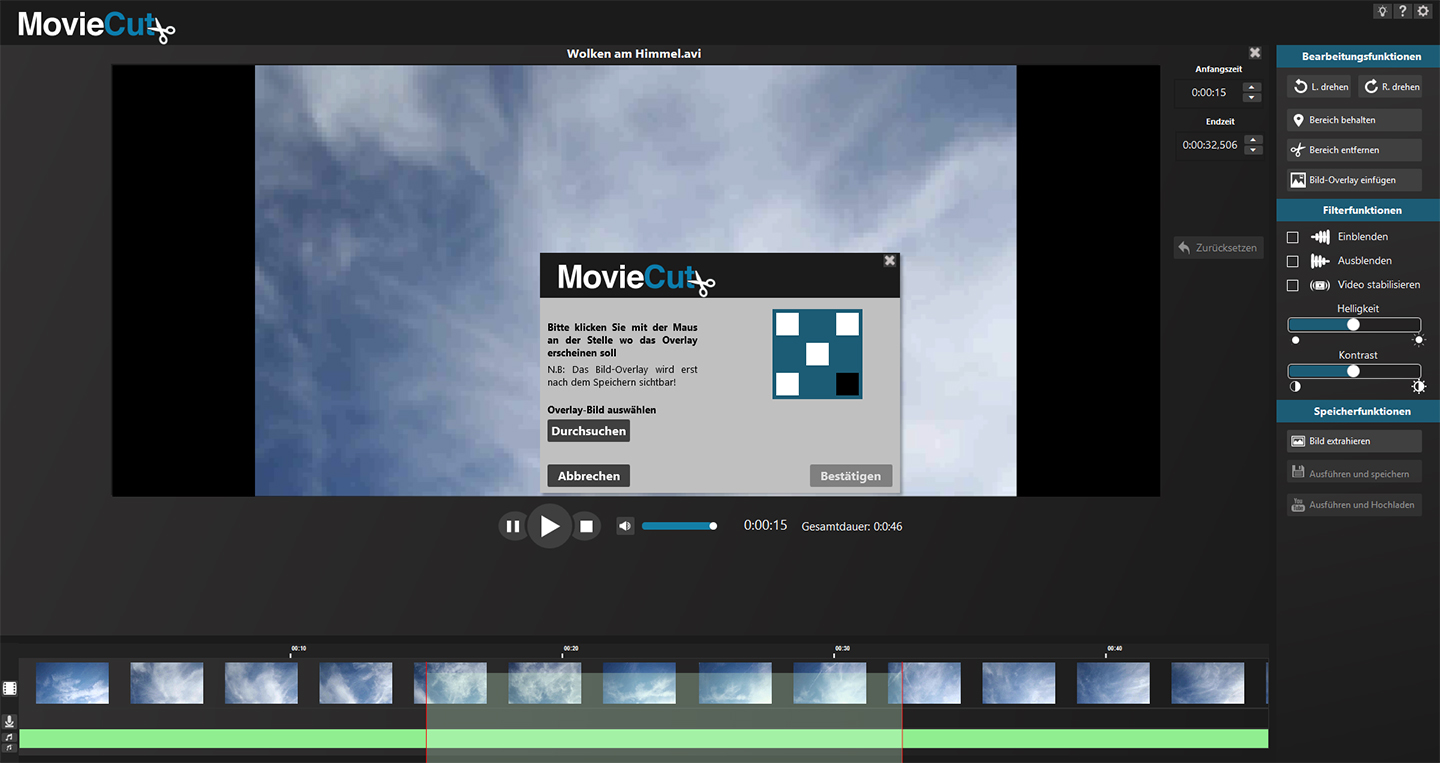Image resolution: width=1440 pixels, height=763 pixels.
Task: Decrease Anfangszeit with down arrow
Action: tap(1252, 97)
